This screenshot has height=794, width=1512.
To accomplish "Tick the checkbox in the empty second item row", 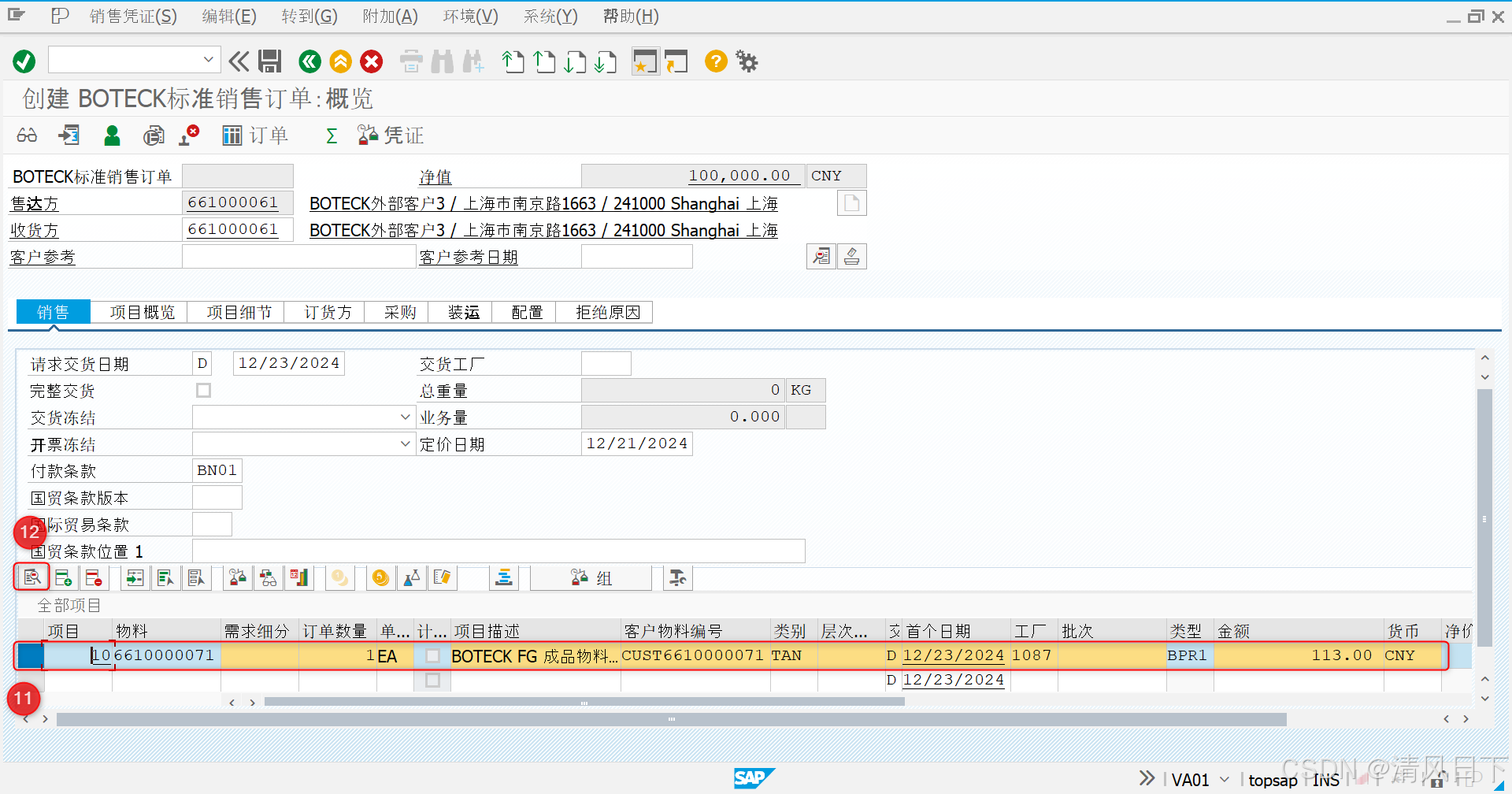I will click(432, 680).
